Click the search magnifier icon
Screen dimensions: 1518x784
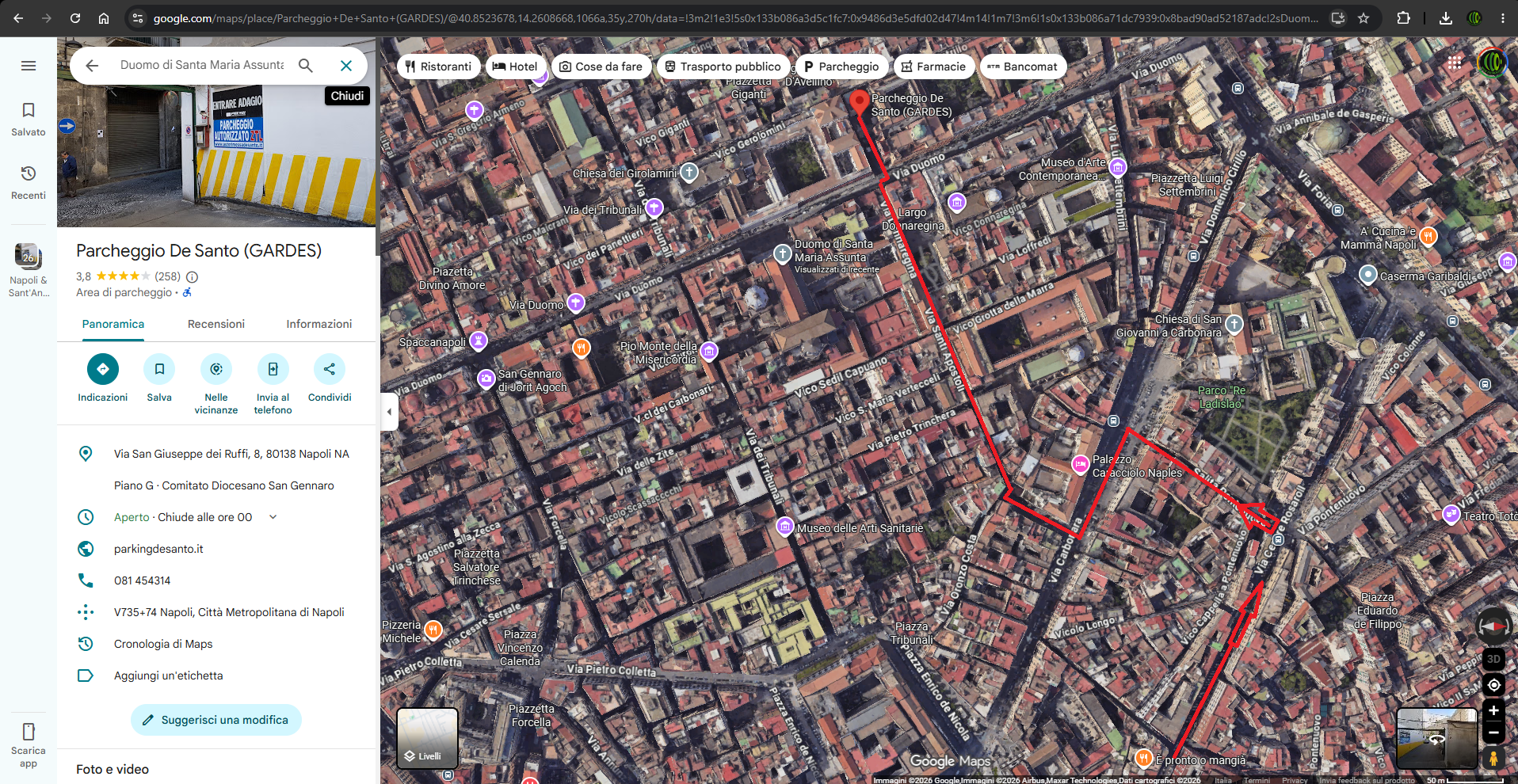(306, 66)
